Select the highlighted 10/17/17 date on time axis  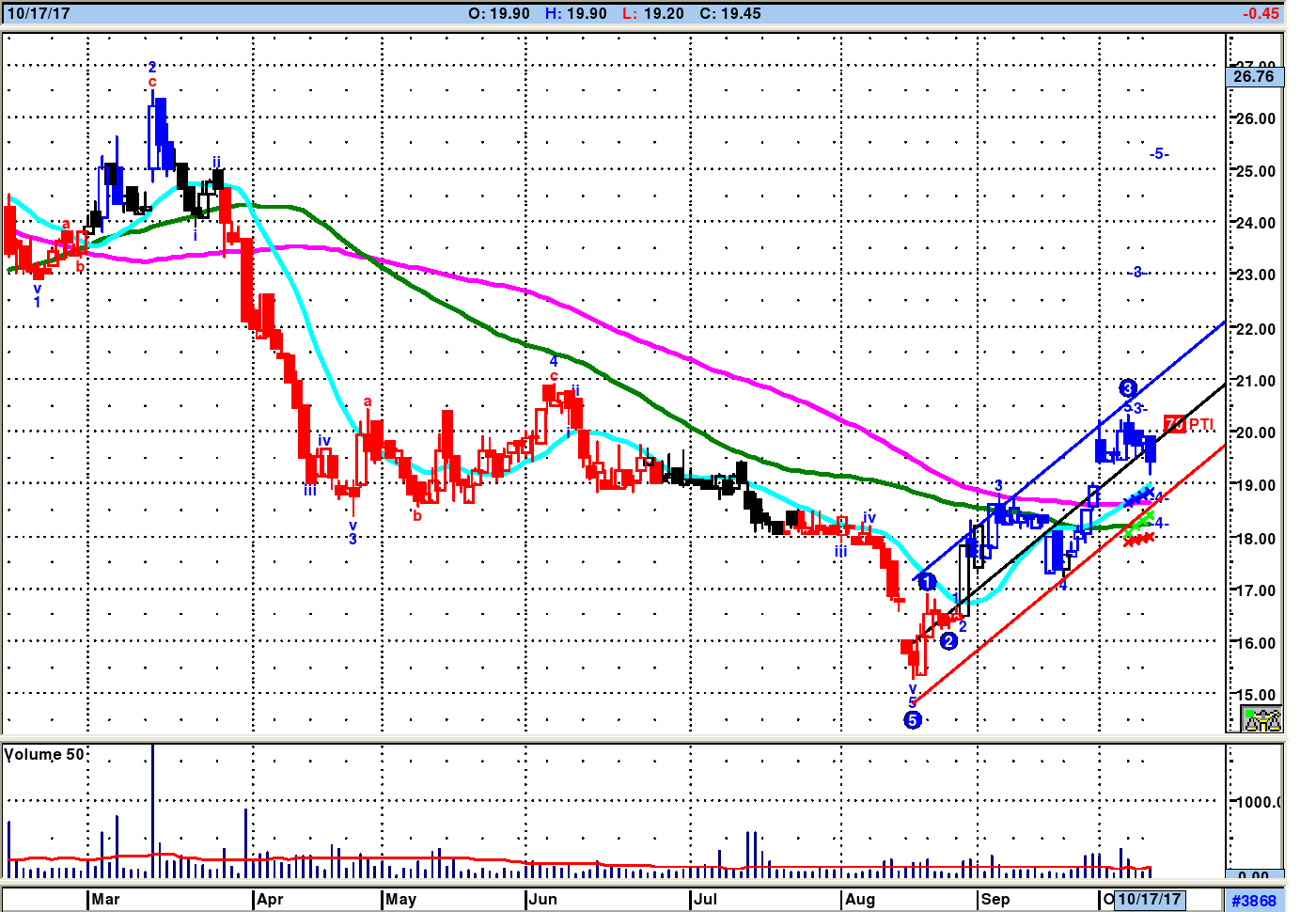[1149, 900]
